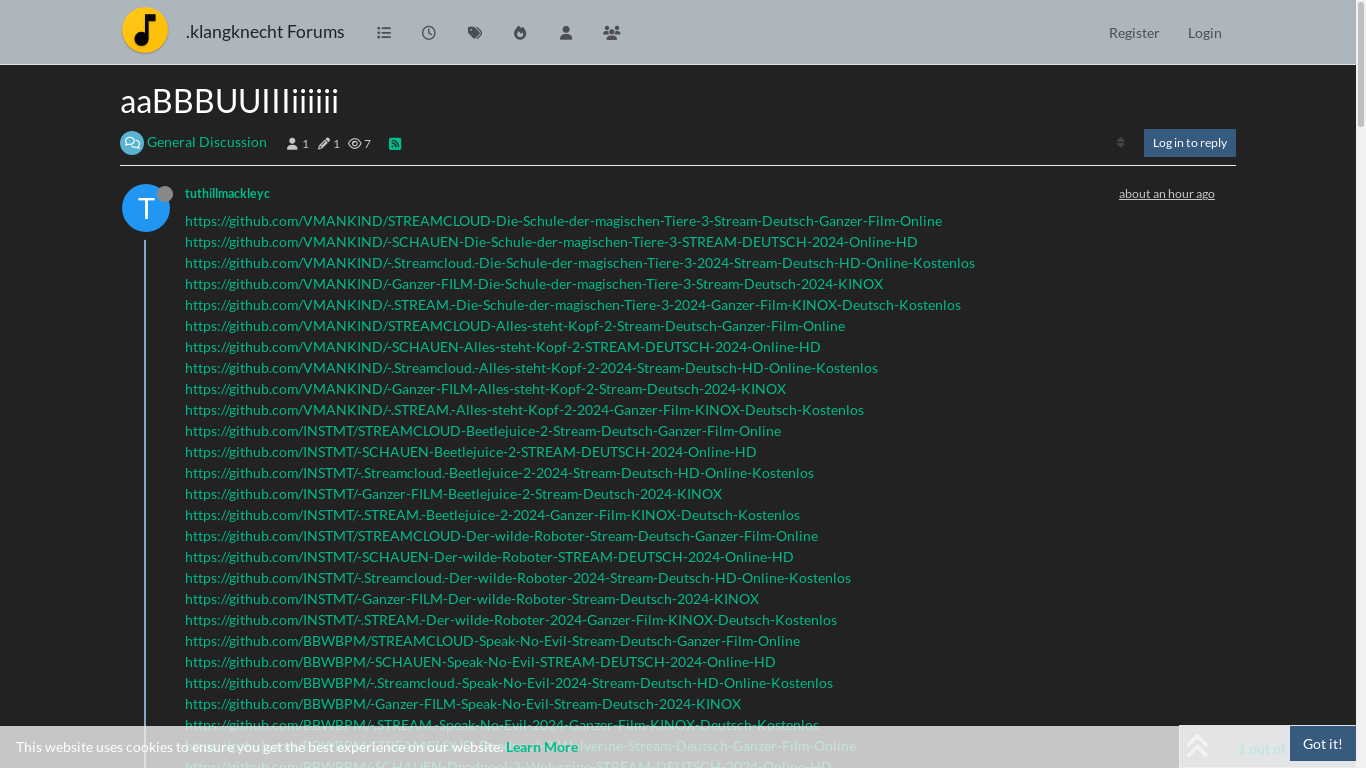This screenshot has height=768, width=1366.
Task: Open the BBWBPM SCHAUEN Speak-No-Evil link
Action: click(480, 662)
